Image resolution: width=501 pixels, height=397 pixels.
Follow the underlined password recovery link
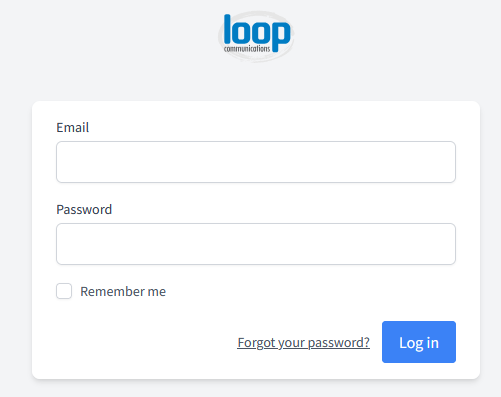coord(303,343)
